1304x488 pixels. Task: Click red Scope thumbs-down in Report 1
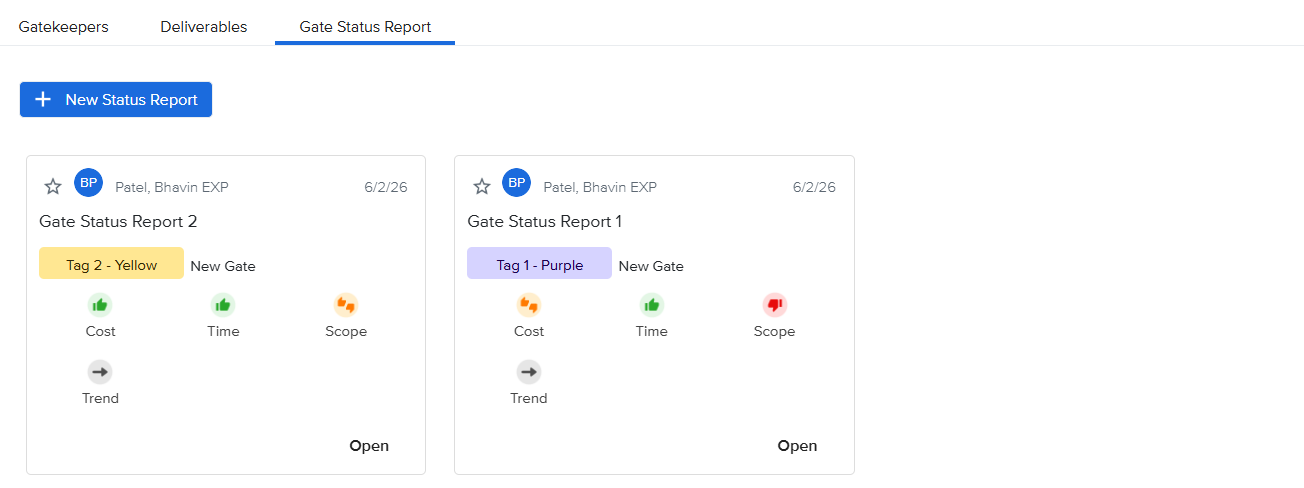pyautogui.click(x=774, y=305)
